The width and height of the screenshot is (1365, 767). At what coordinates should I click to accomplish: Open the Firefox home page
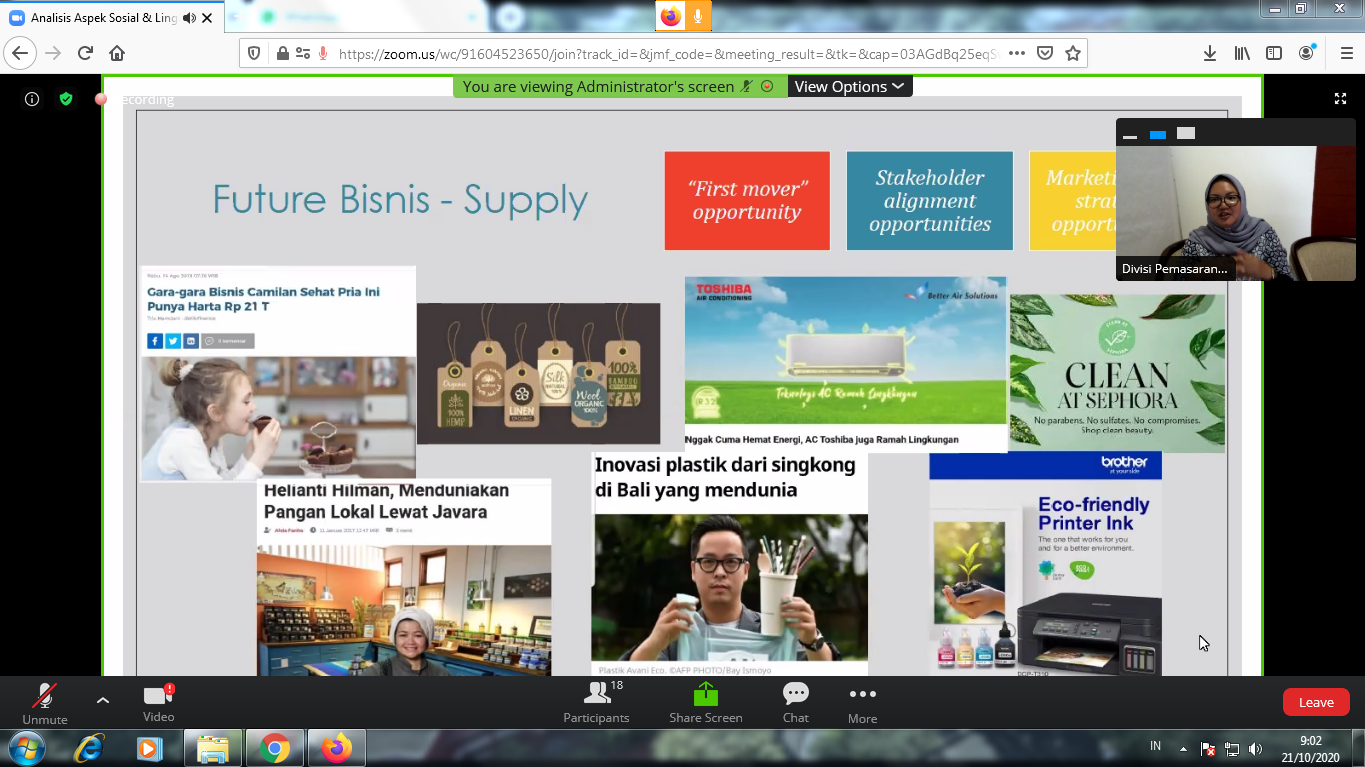(117, 53)
